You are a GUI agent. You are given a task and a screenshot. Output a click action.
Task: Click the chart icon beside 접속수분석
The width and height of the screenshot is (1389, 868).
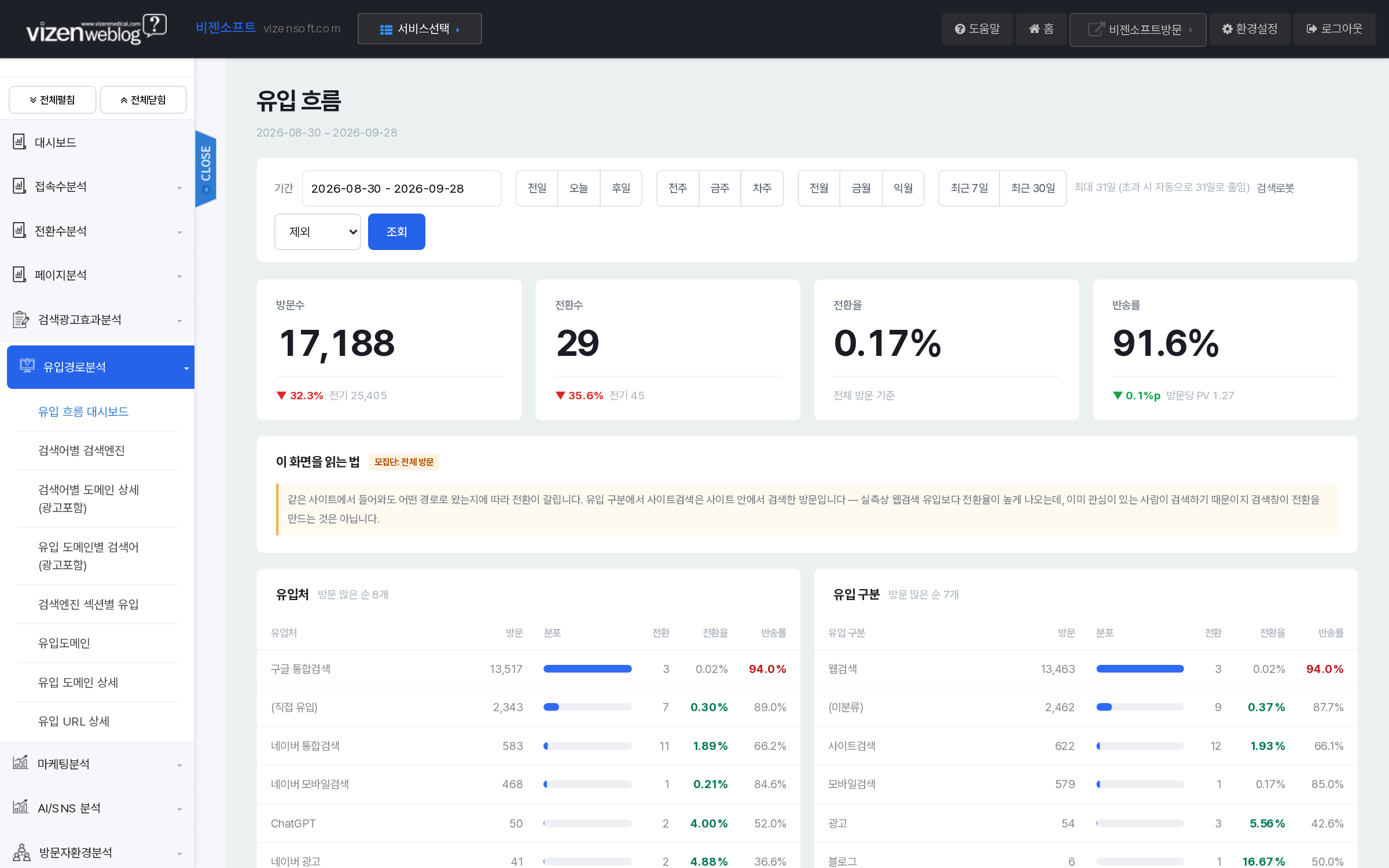click(20, 186)
